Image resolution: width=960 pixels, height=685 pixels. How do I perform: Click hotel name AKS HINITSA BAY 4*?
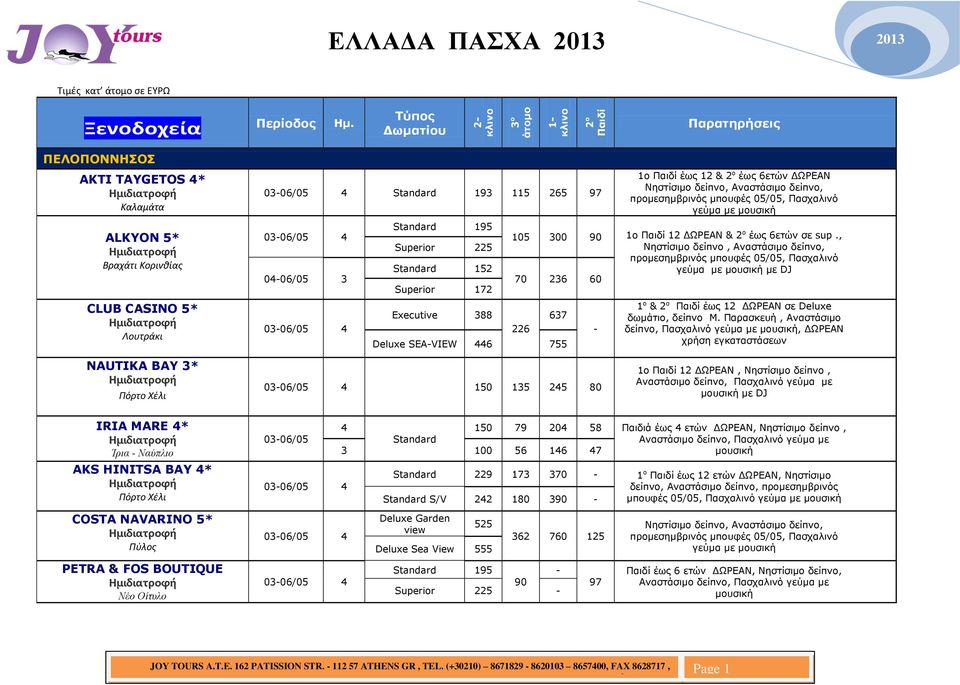coord(142,469)
